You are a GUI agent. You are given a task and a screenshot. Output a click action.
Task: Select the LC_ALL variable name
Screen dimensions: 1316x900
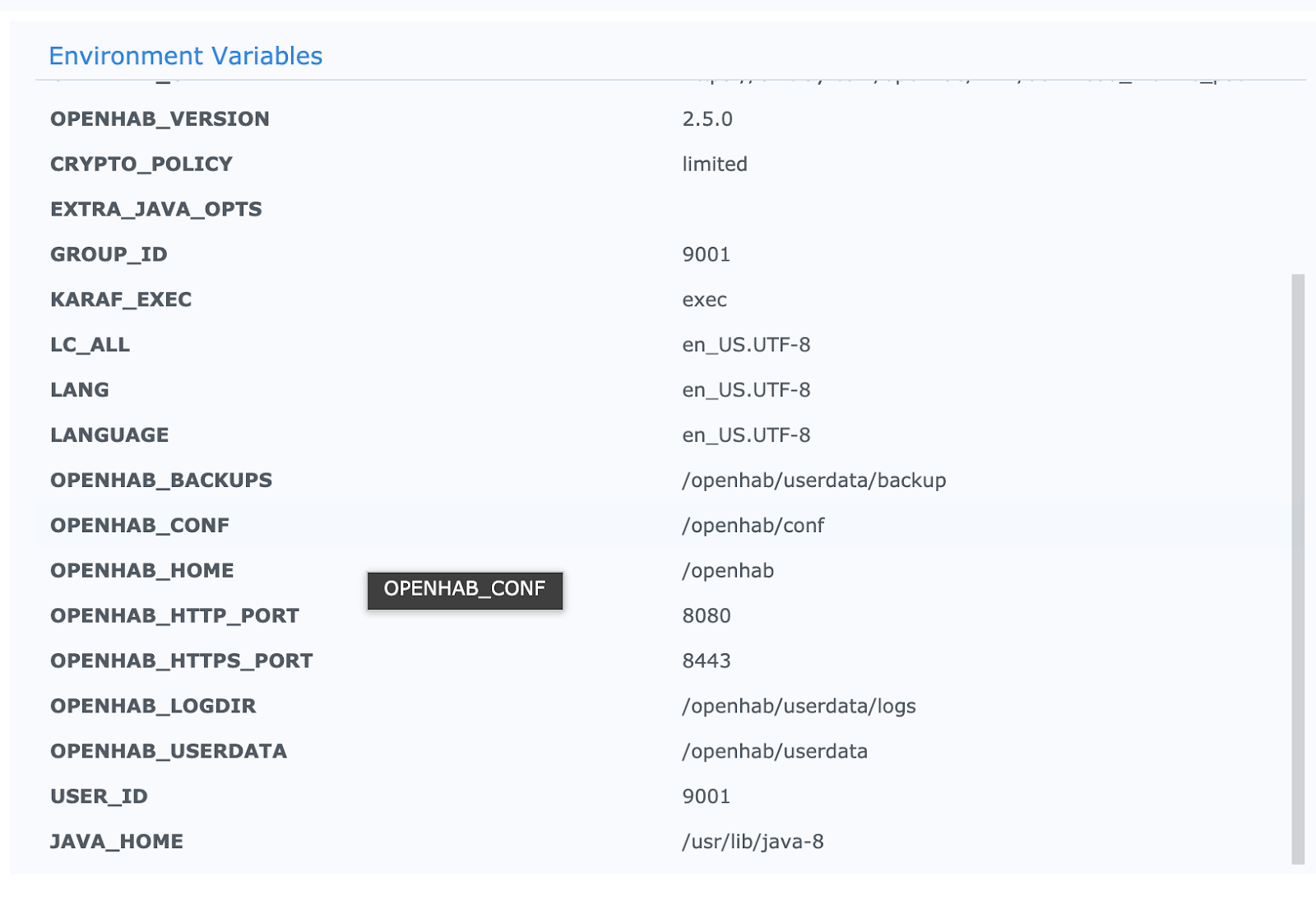coord(90,346)
